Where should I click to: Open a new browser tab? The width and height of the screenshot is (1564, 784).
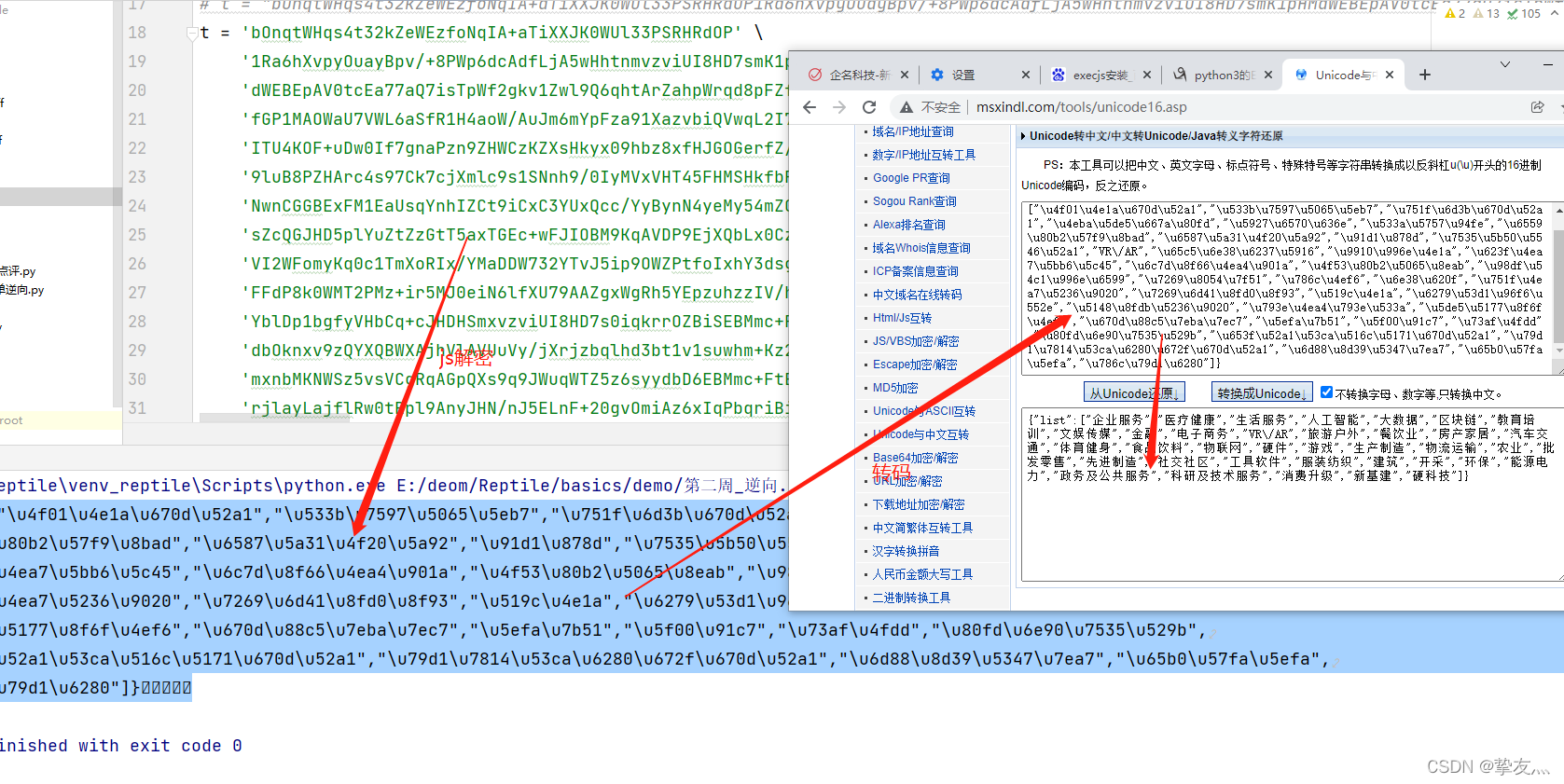click(x=1425, y=75)
